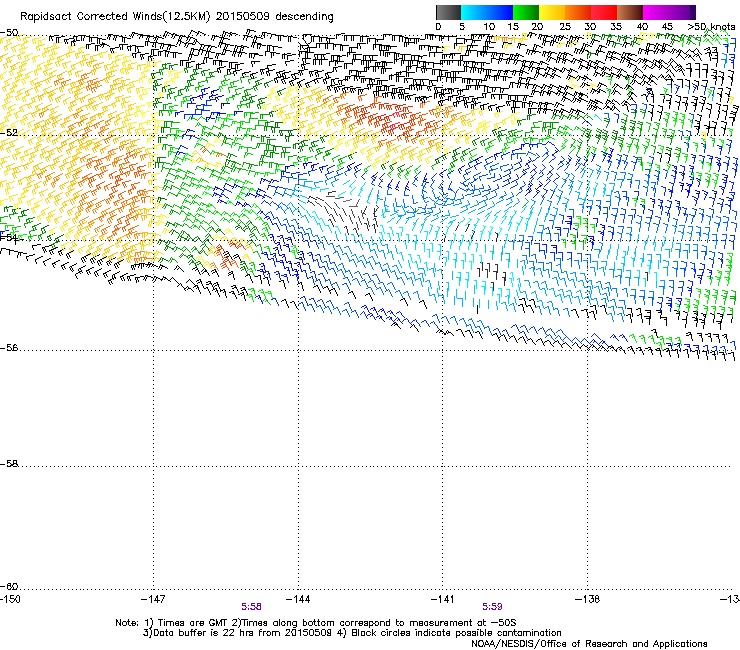Click the '>50 knots' legend label
740x650 pixels.
click(711, 27)
